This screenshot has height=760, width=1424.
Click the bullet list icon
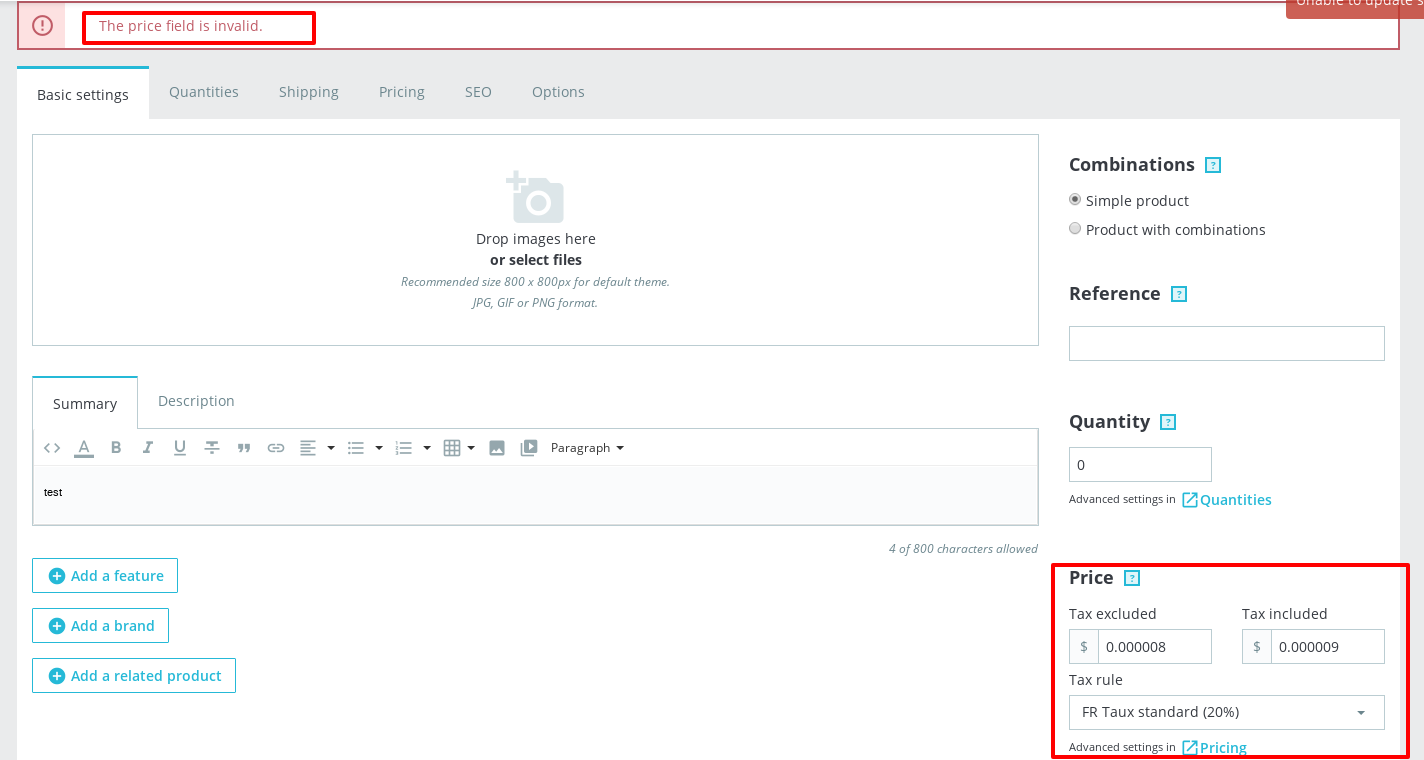point(355,448)
